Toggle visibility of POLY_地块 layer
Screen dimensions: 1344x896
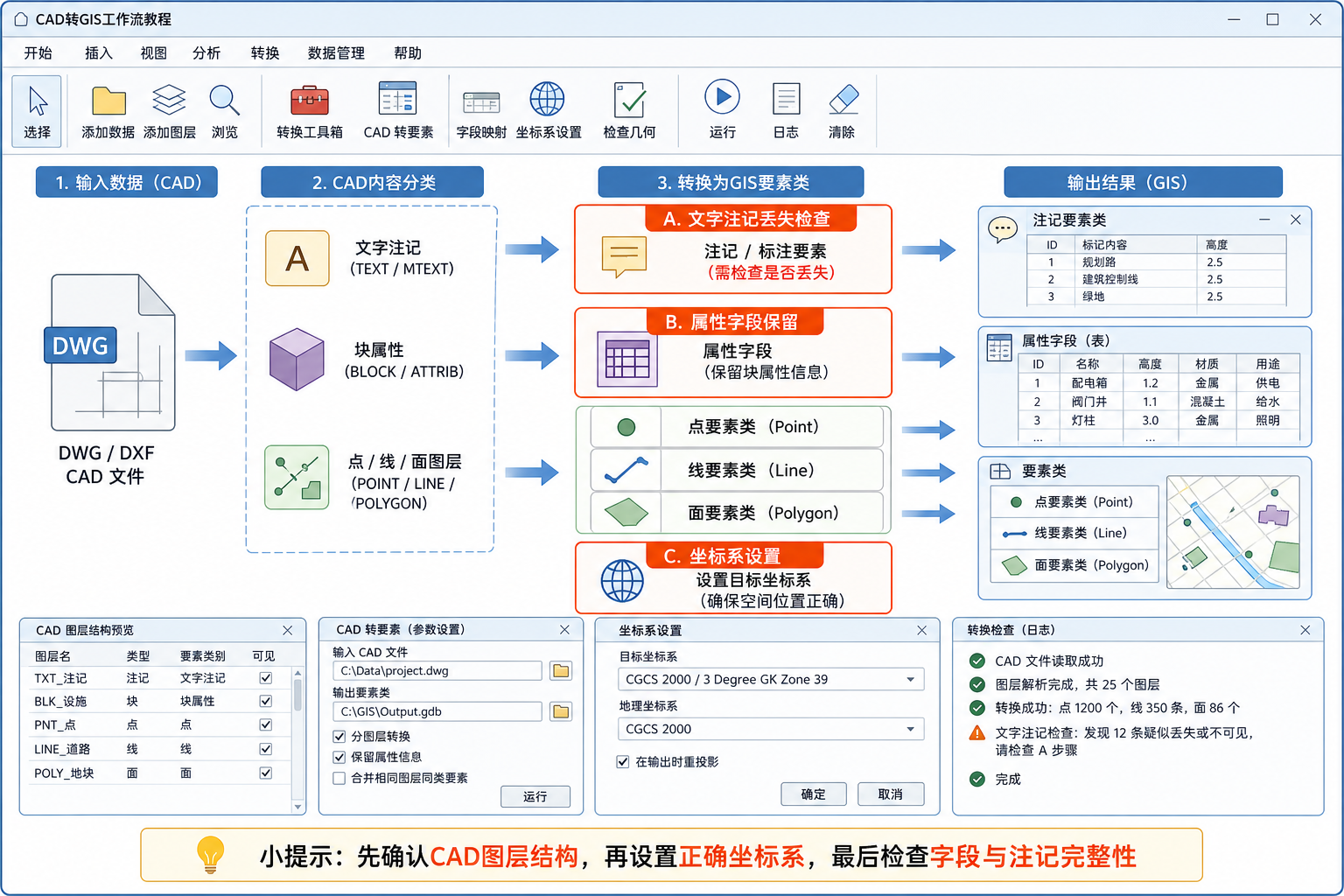[x=266, y=773]
